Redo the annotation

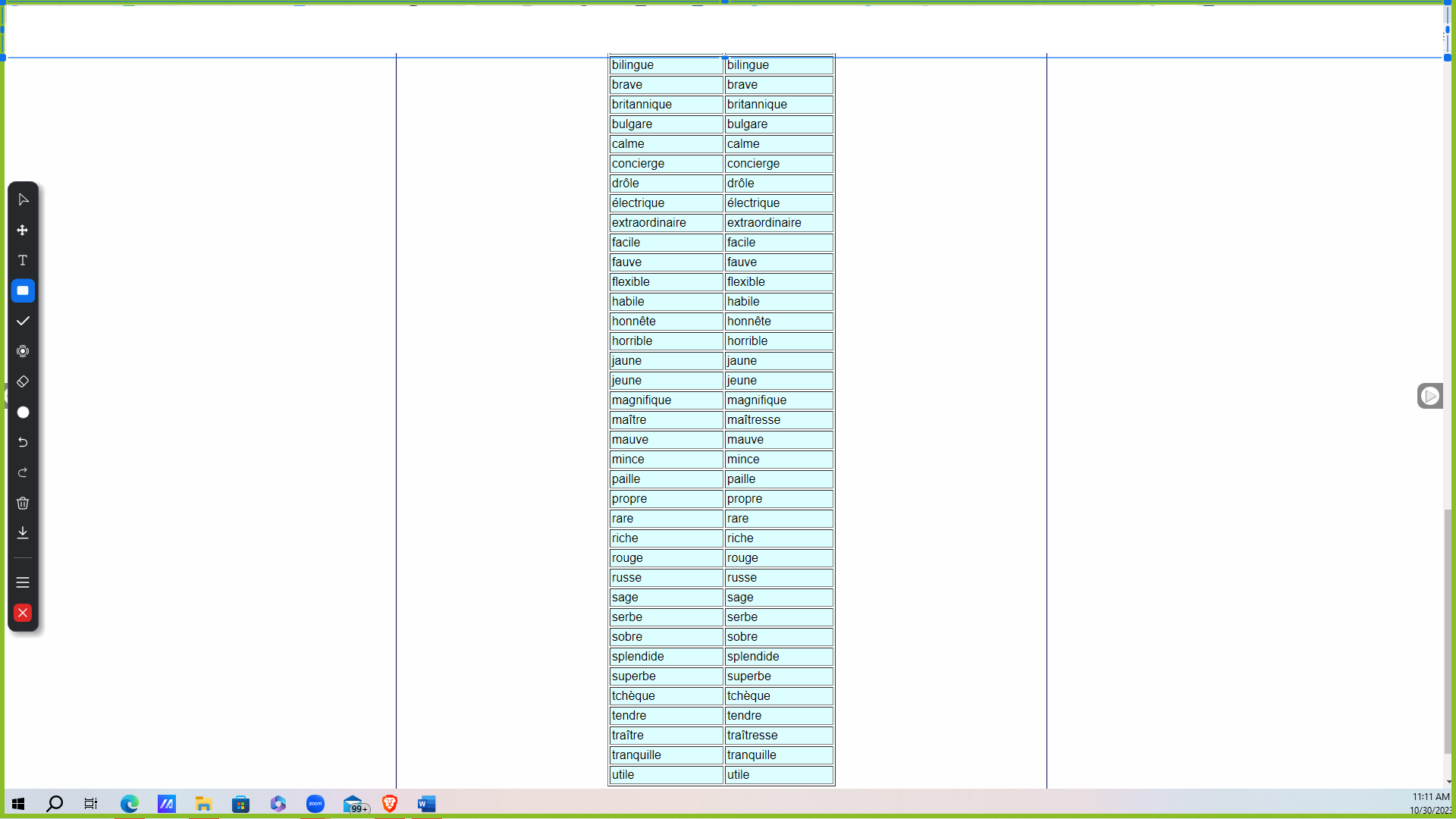(x=23, y=472)
